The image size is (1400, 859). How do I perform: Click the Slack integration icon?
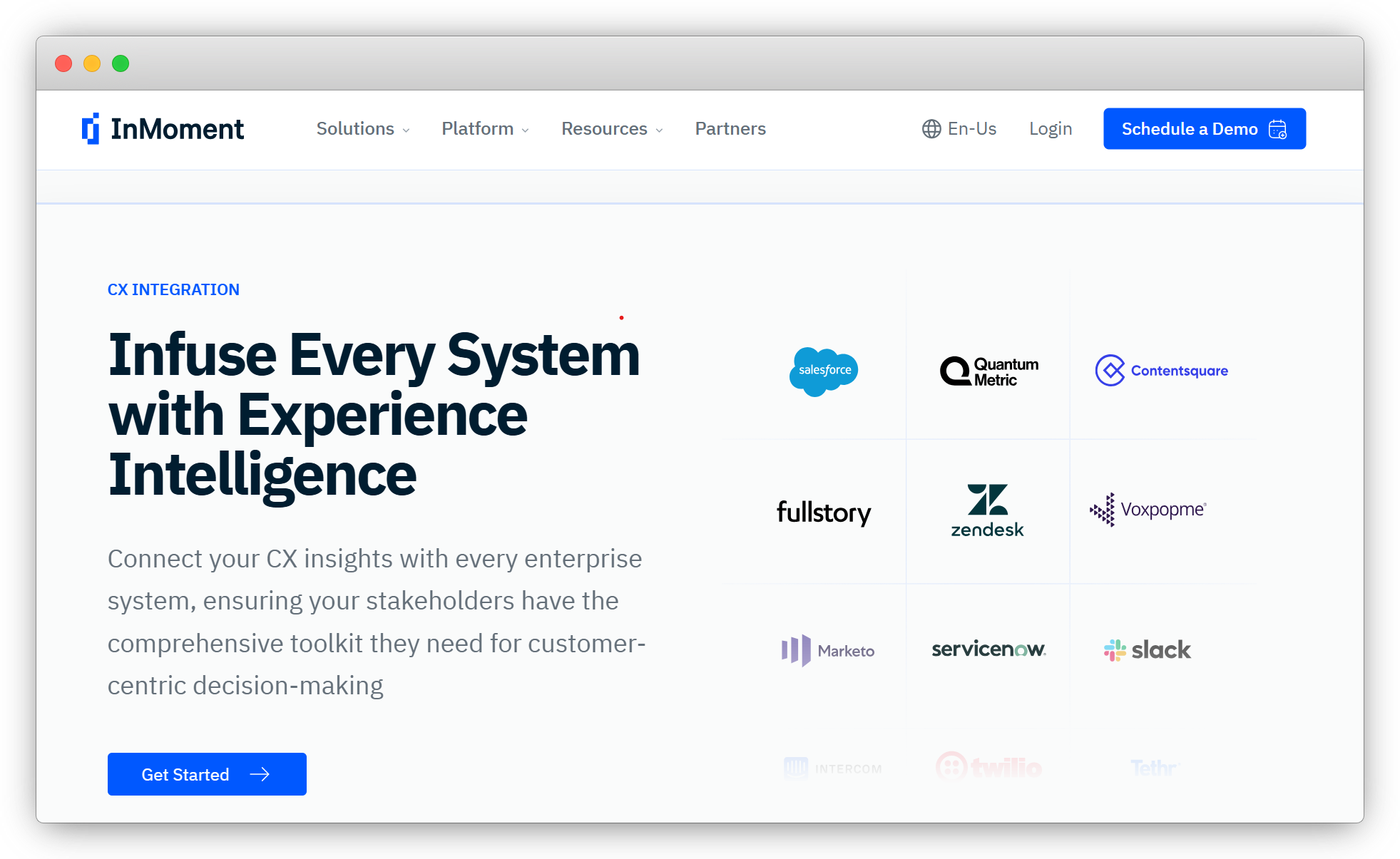[x=1148, y=651]
